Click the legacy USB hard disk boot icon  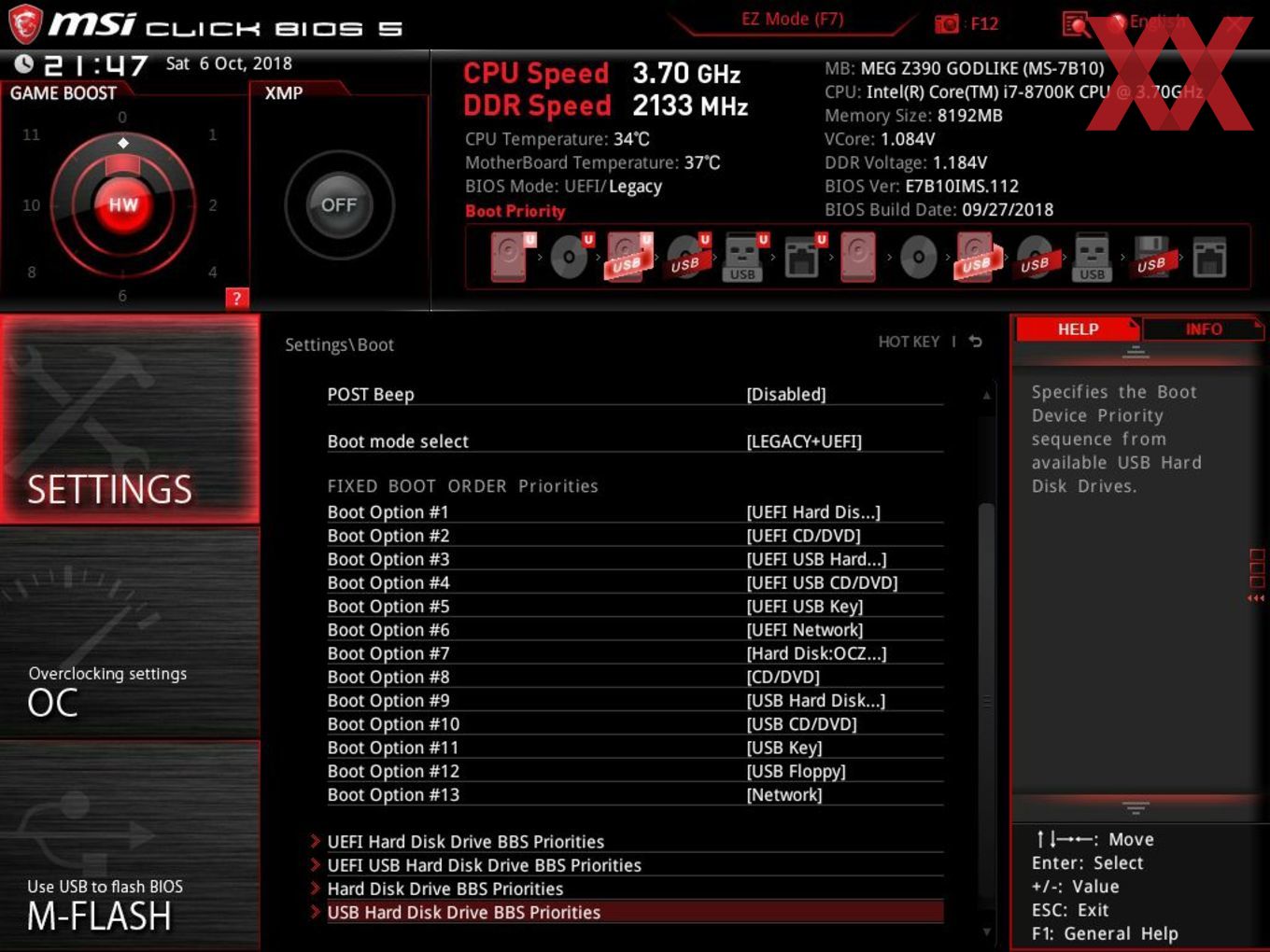coord(977,257)
